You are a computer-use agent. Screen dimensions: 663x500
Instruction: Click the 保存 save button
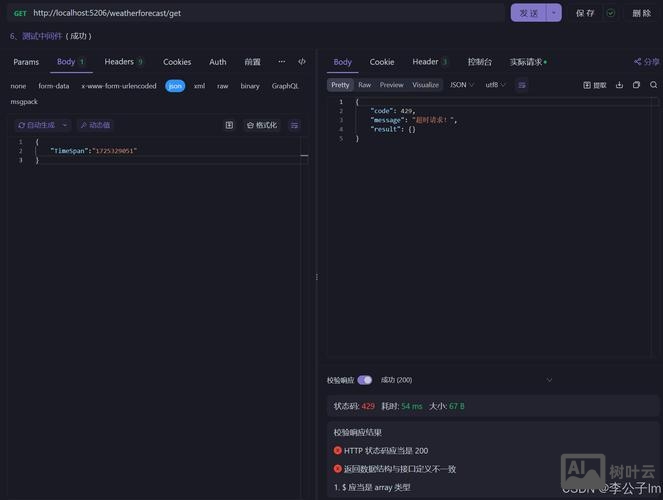coord(585,13)
